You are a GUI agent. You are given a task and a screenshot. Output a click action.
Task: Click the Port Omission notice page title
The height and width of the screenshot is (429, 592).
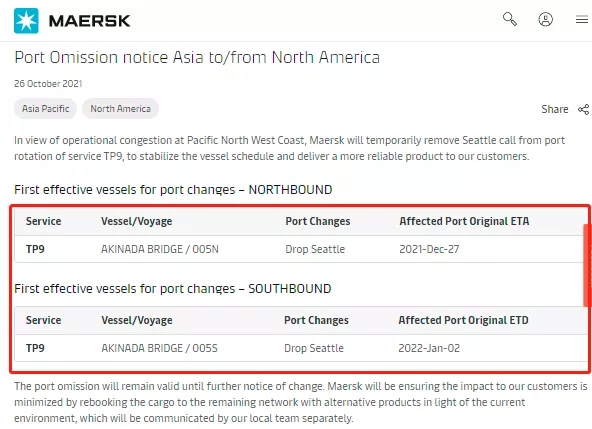(x=197, y=57)
